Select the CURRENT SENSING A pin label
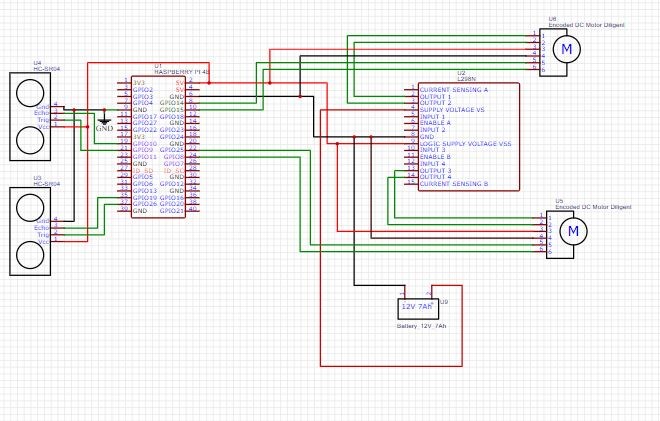 click(454, 90)
